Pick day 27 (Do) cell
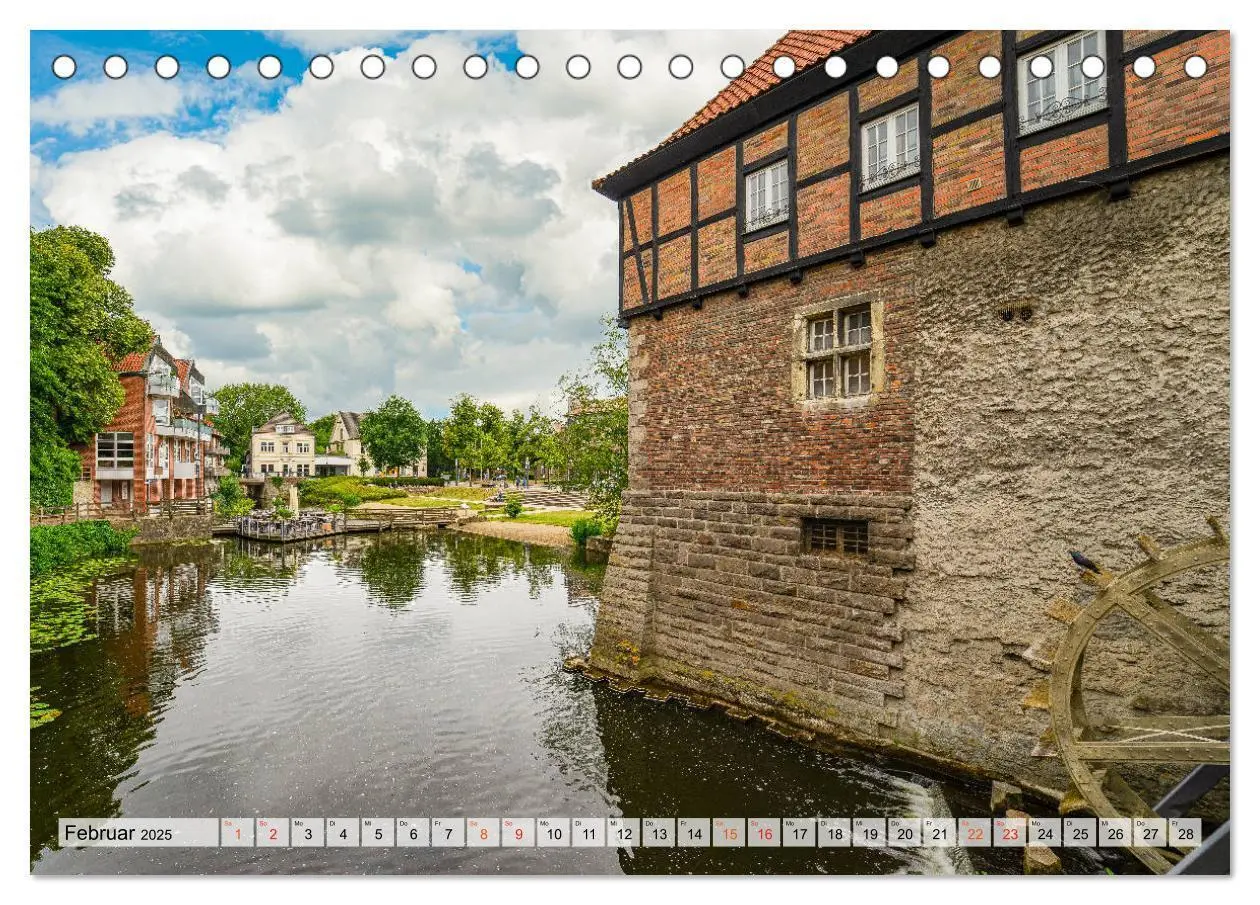 tap(1149, 832)
